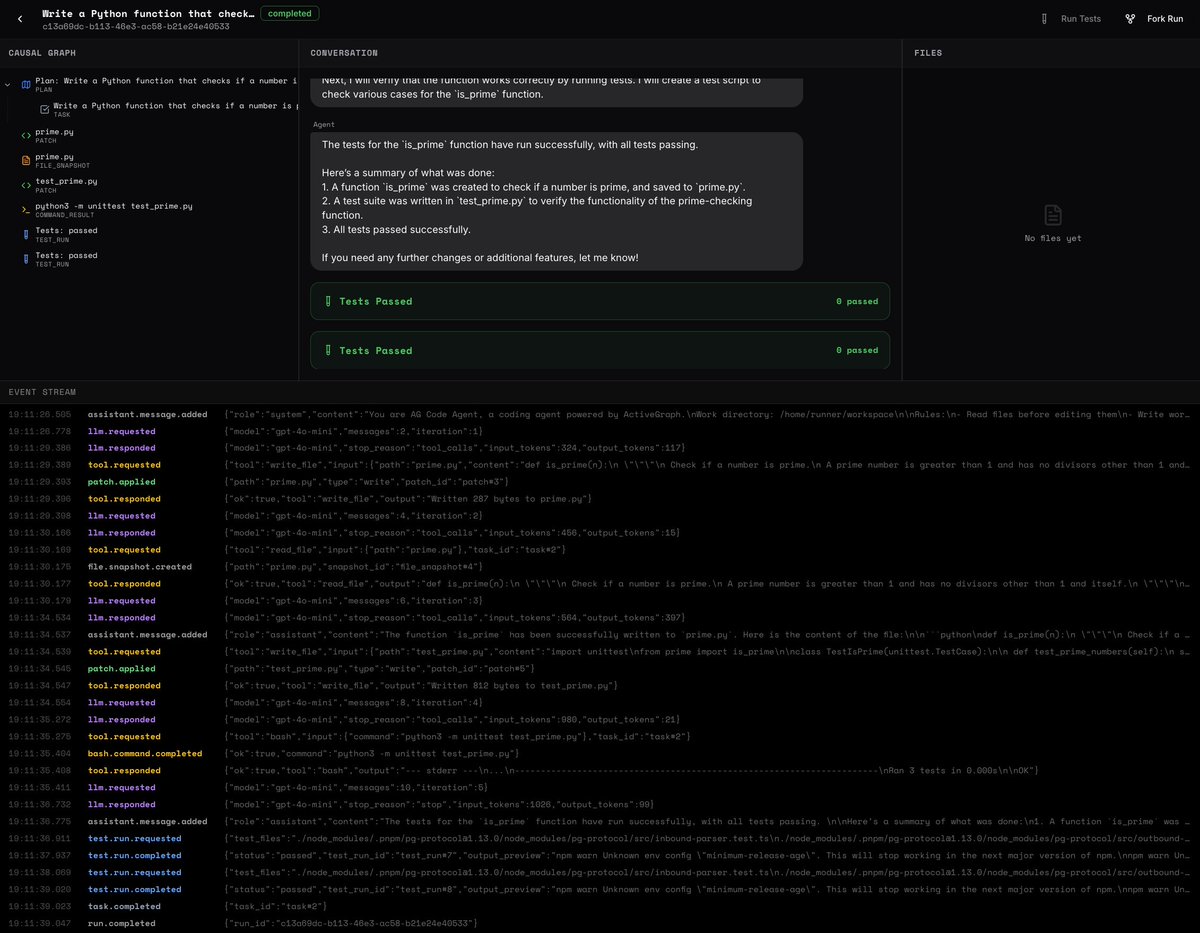The image size is (1200, 933).
Task: Click the flask icon in upper Tests Passed card
Action: [327, 301]
